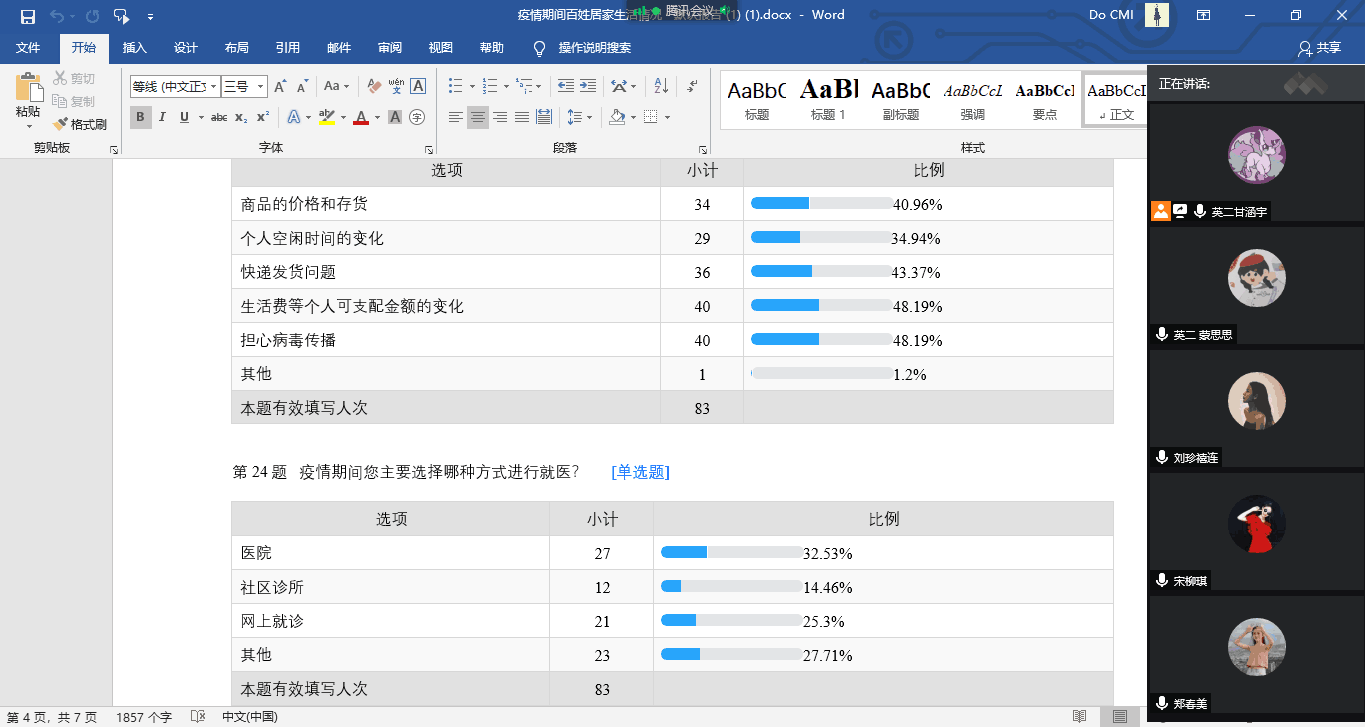Open the borders dropdown arrow
Image resolution: width=1365 pixels, height=727 pixels.
click(x=668, y=117)
